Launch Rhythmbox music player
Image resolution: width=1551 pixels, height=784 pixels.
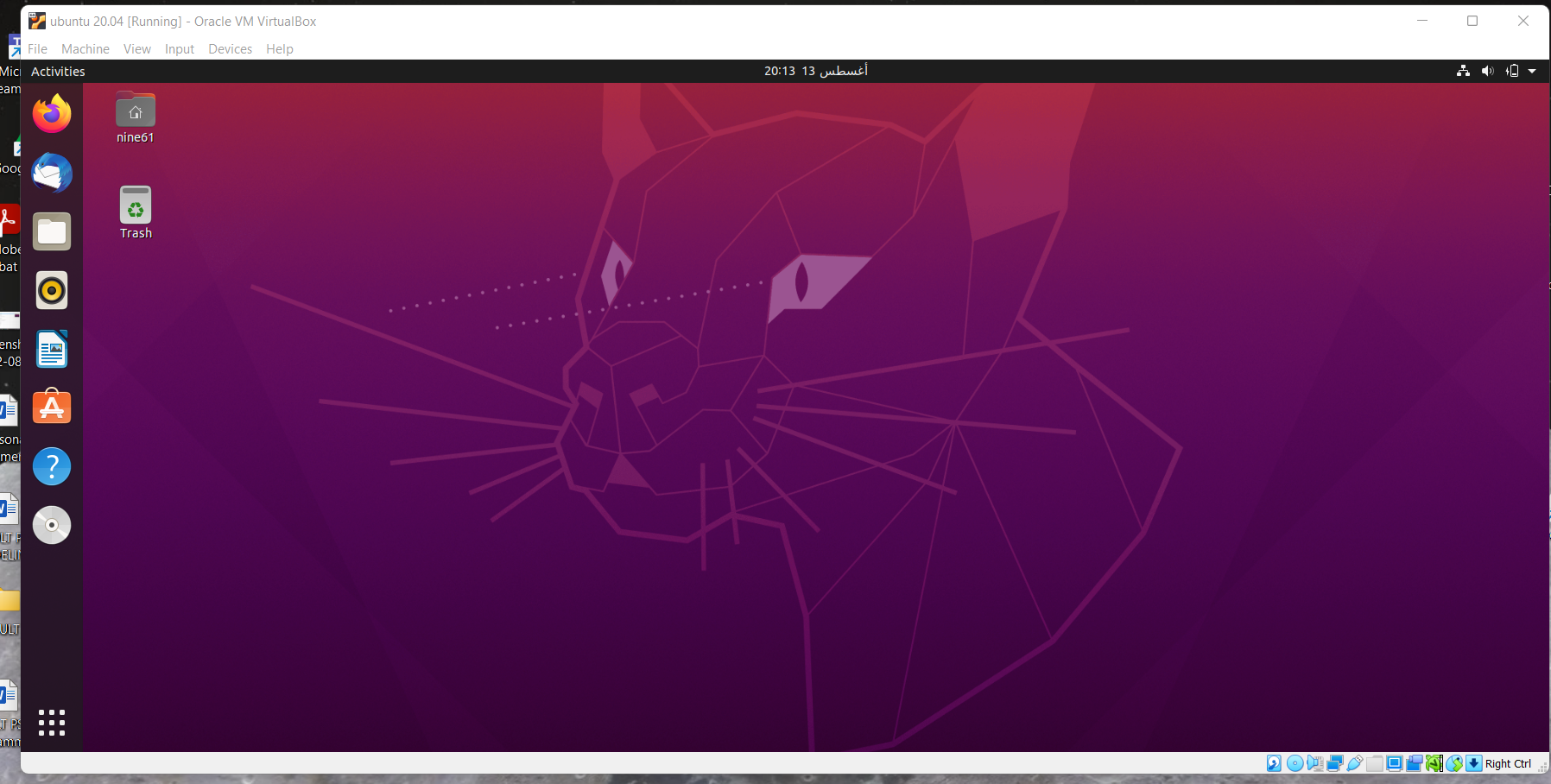click(51, 290)
